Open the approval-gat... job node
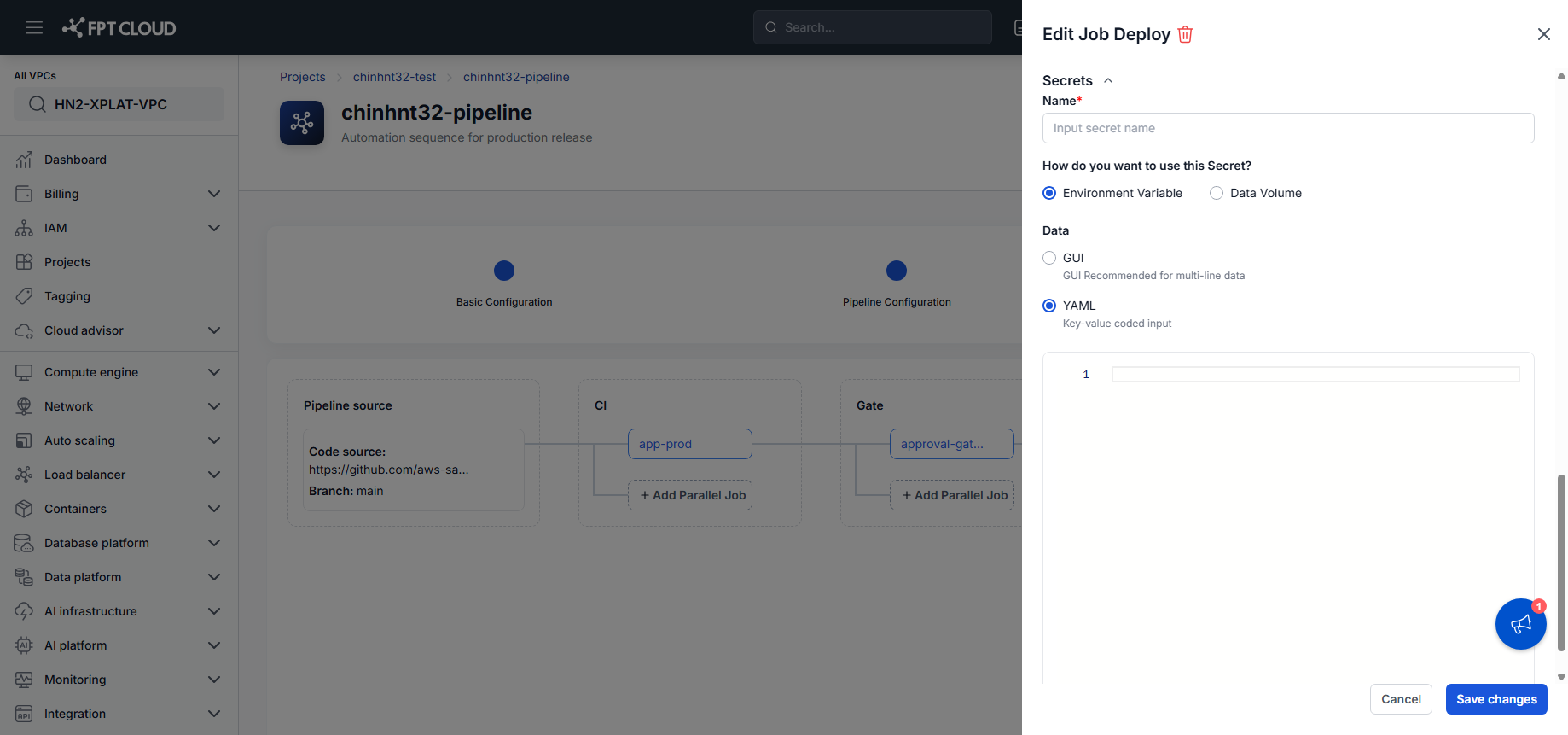1568x735 pixels. pos(952,444)
